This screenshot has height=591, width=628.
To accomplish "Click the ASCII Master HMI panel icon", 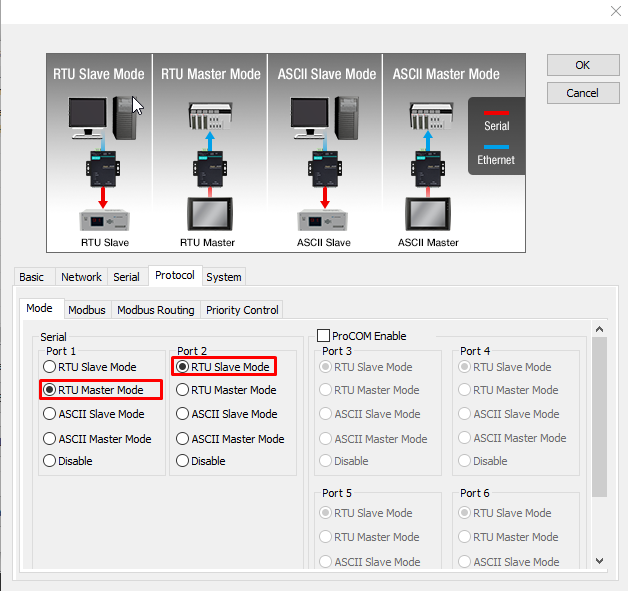I will click(428, 213).
